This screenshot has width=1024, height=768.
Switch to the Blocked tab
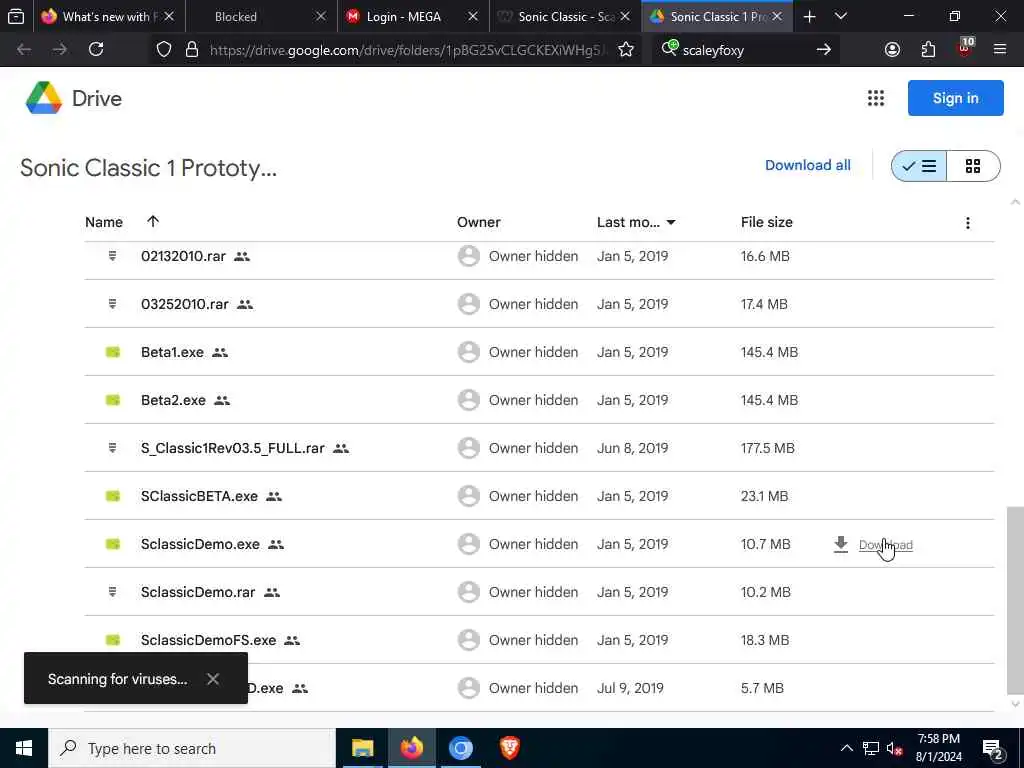(x=261, y=16)
